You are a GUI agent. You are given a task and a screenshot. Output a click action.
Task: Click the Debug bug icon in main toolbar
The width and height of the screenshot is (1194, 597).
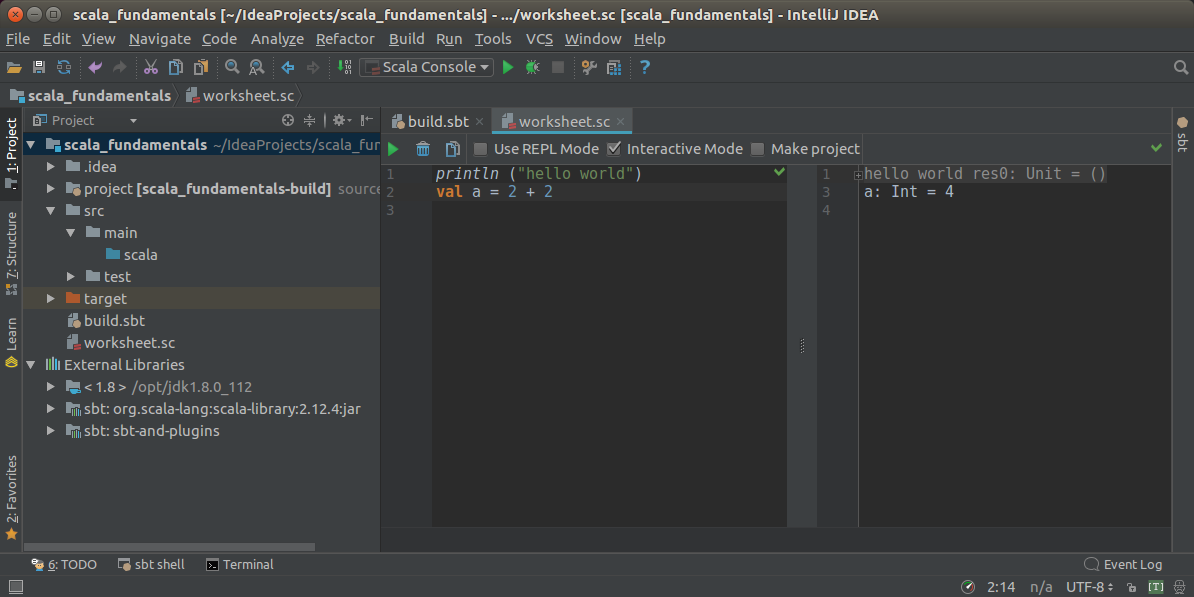532,67
